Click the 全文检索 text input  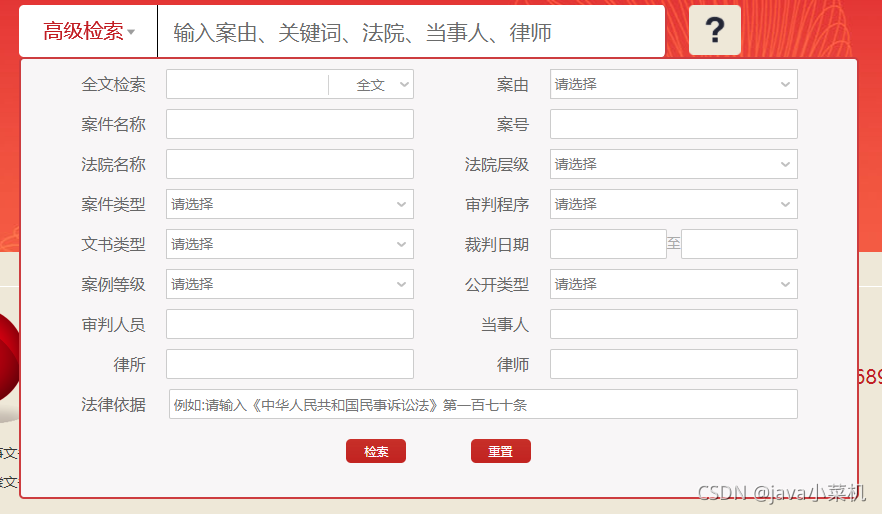248,84
